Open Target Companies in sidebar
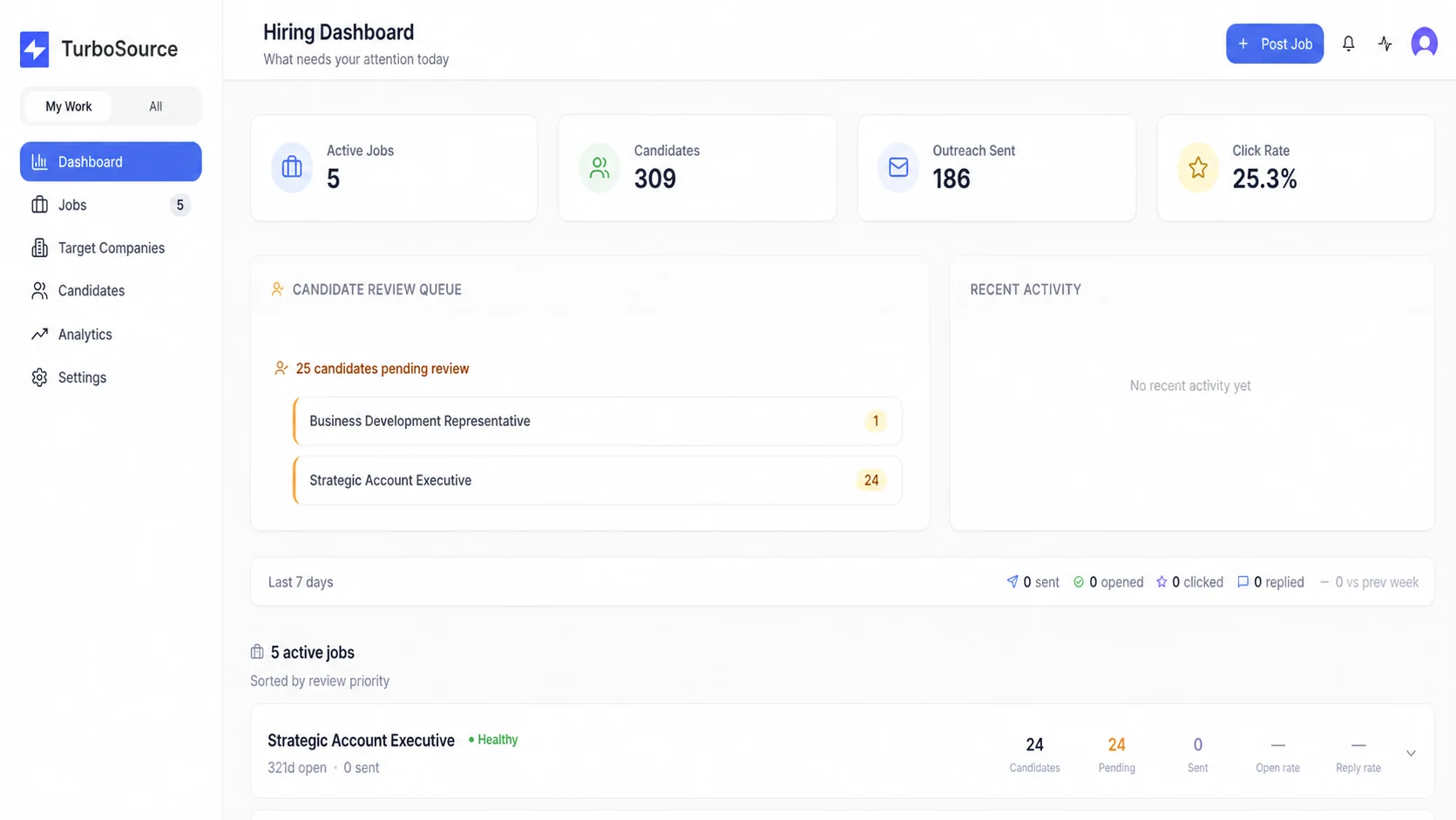Image resolution: width=1456 pixels, height=820 pixels. (x=111, y=248)
